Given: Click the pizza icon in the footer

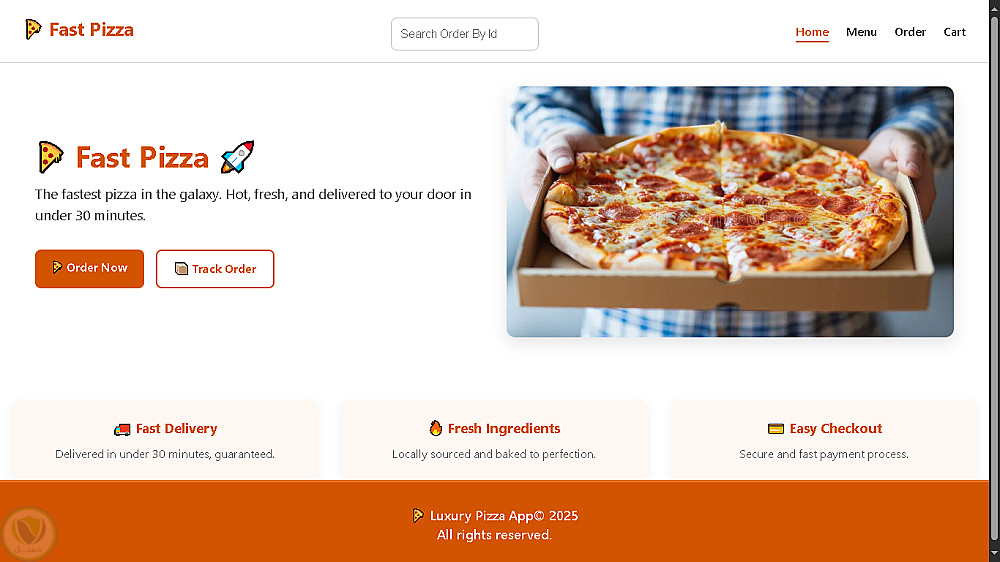Looking at the screenshot, I should [x=418, y=516].
